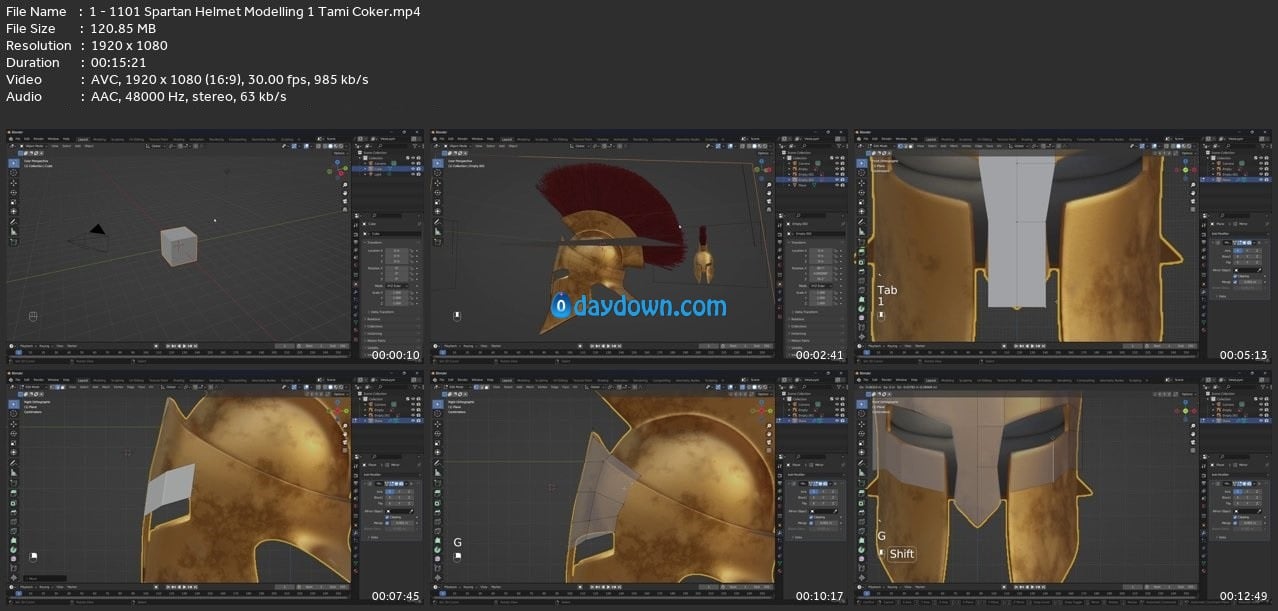This screenshot has height=611, width=1278.
Task: Select the Light row in the 00:00:10 outliner
Action: (x=387, y=174)
